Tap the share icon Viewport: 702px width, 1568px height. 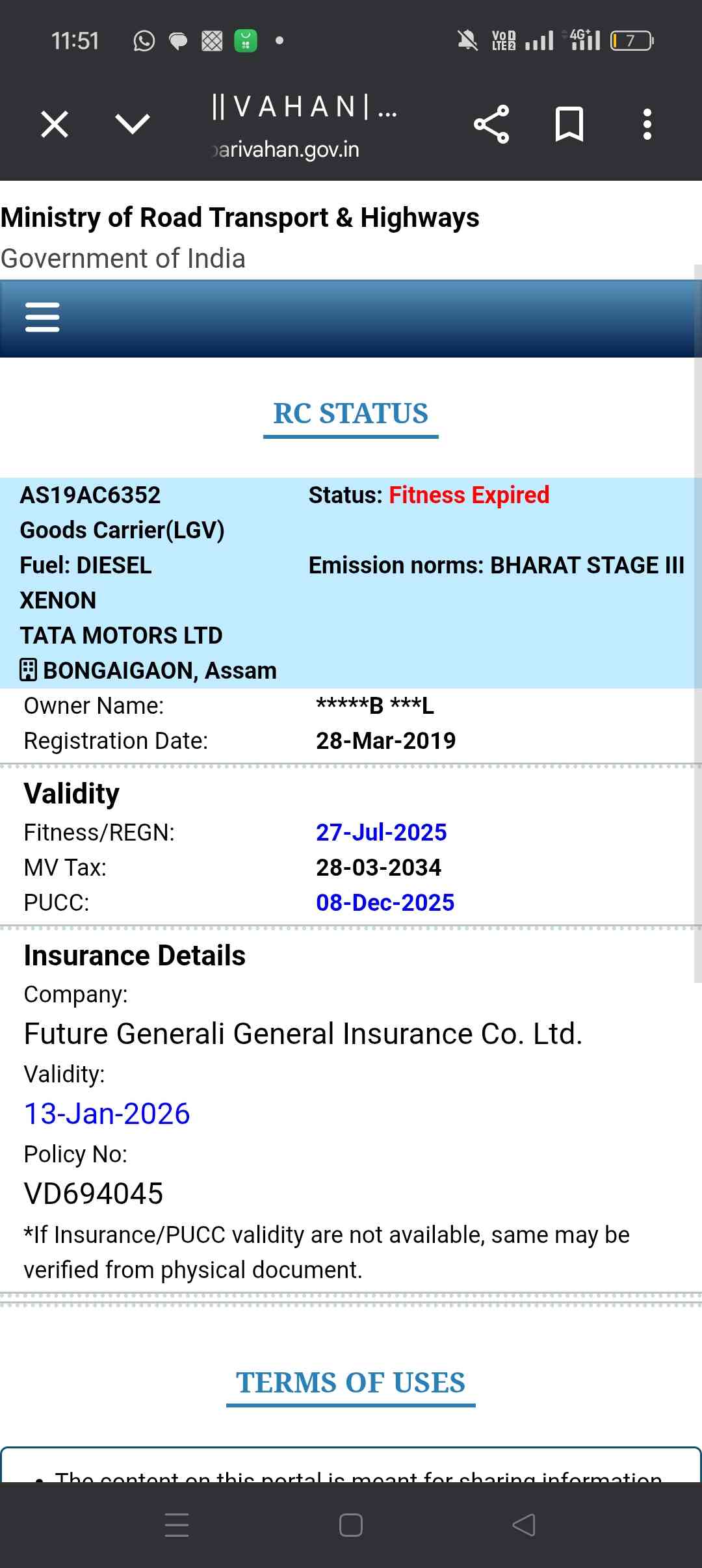coord(491,124)
